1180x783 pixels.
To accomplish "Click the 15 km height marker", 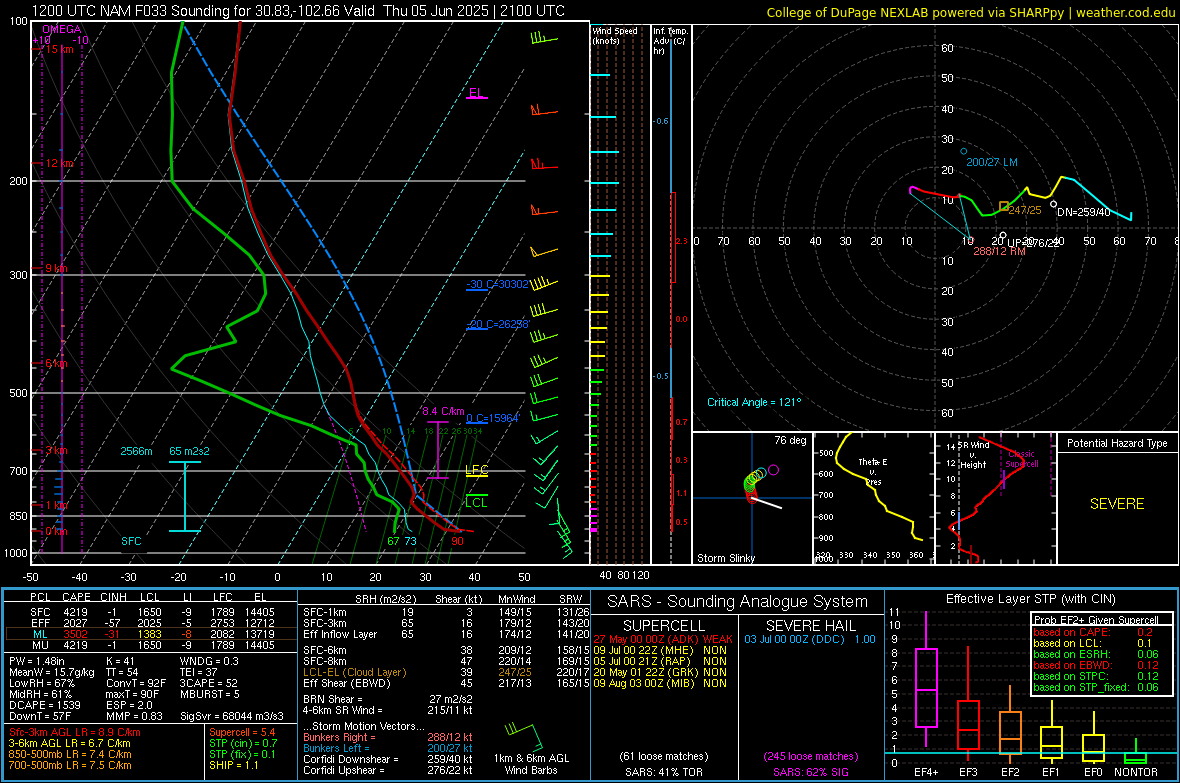I will point(58,50).
